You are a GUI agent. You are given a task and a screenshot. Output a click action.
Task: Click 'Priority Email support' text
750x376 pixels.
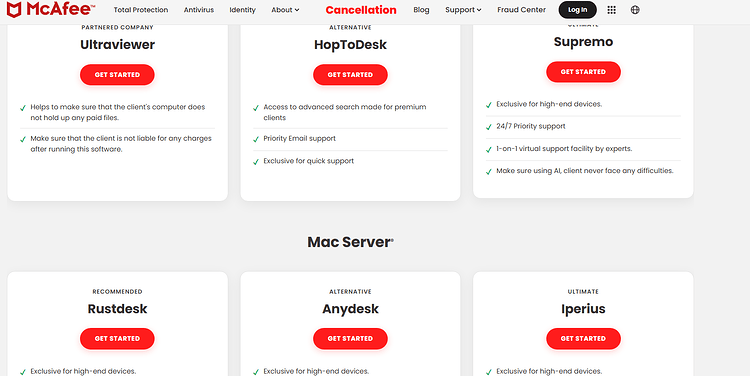tap(299, 139)
